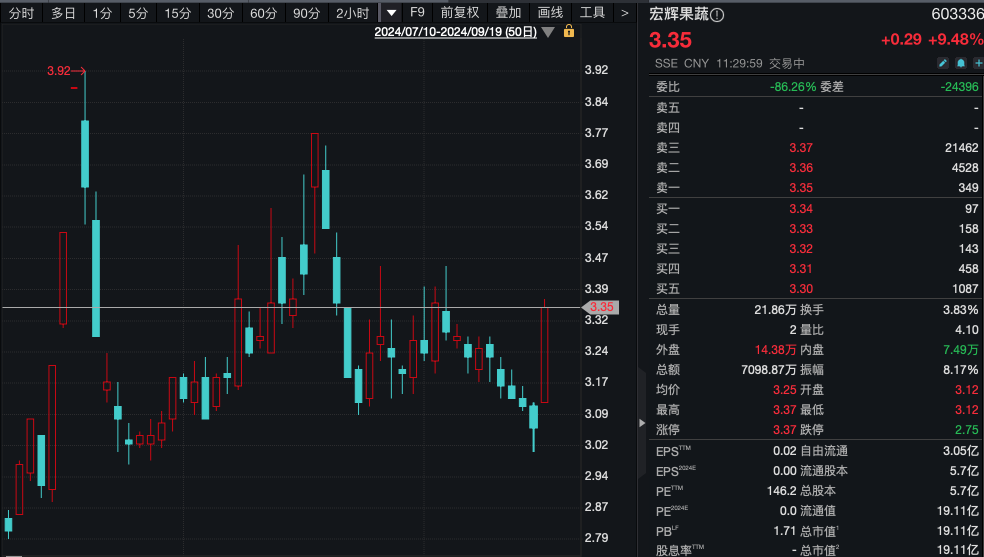Open the dropdown arrow after 2小时
The image size is (984, 557).
point(391,13)
